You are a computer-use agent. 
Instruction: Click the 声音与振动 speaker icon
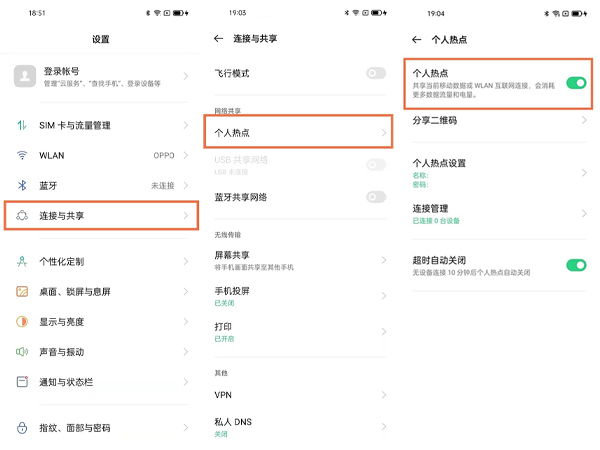click(x=22, y=352)
